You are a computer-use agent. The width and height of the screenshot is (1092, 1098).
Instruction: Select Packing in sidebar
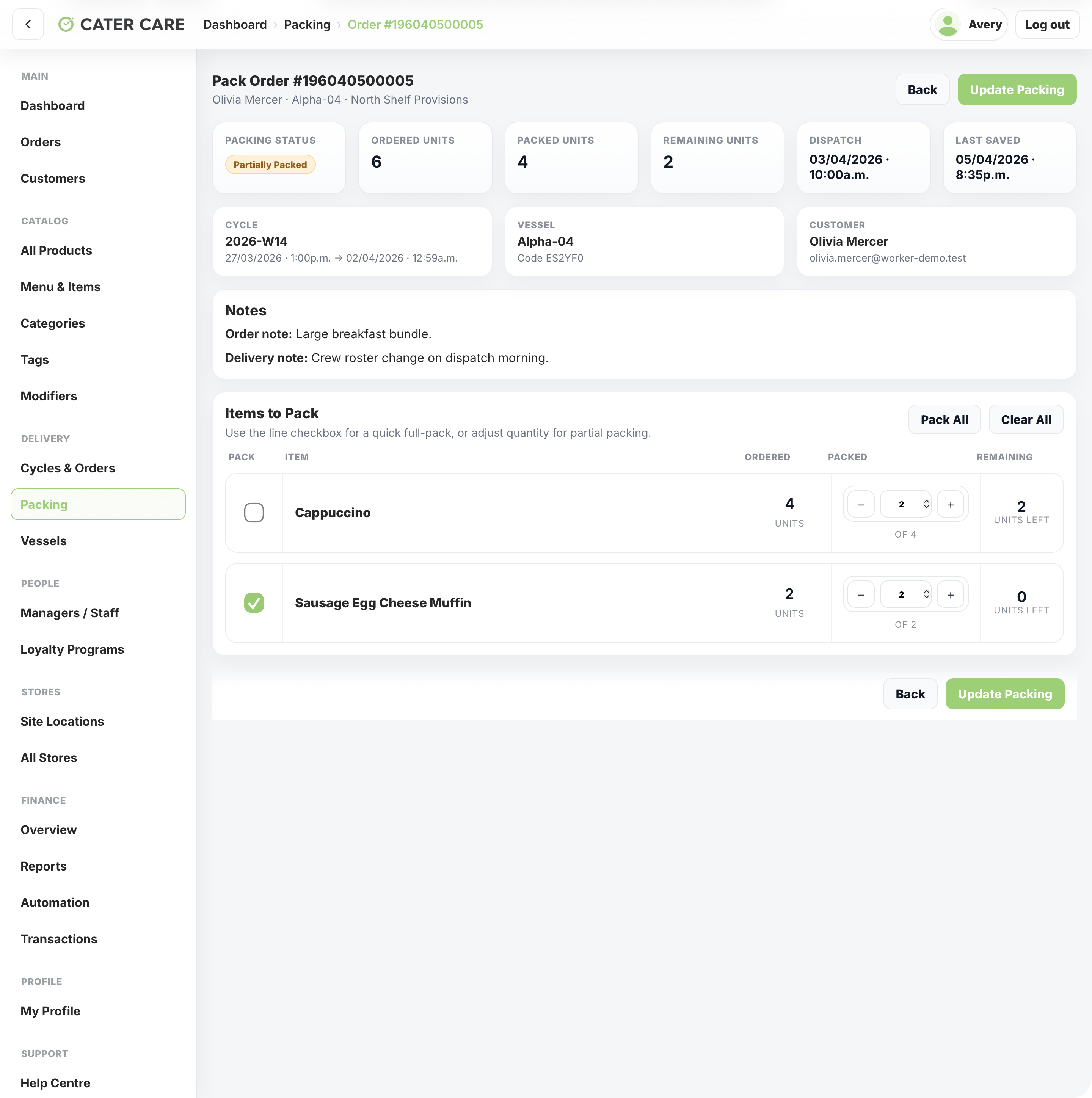tap(98, 504)
